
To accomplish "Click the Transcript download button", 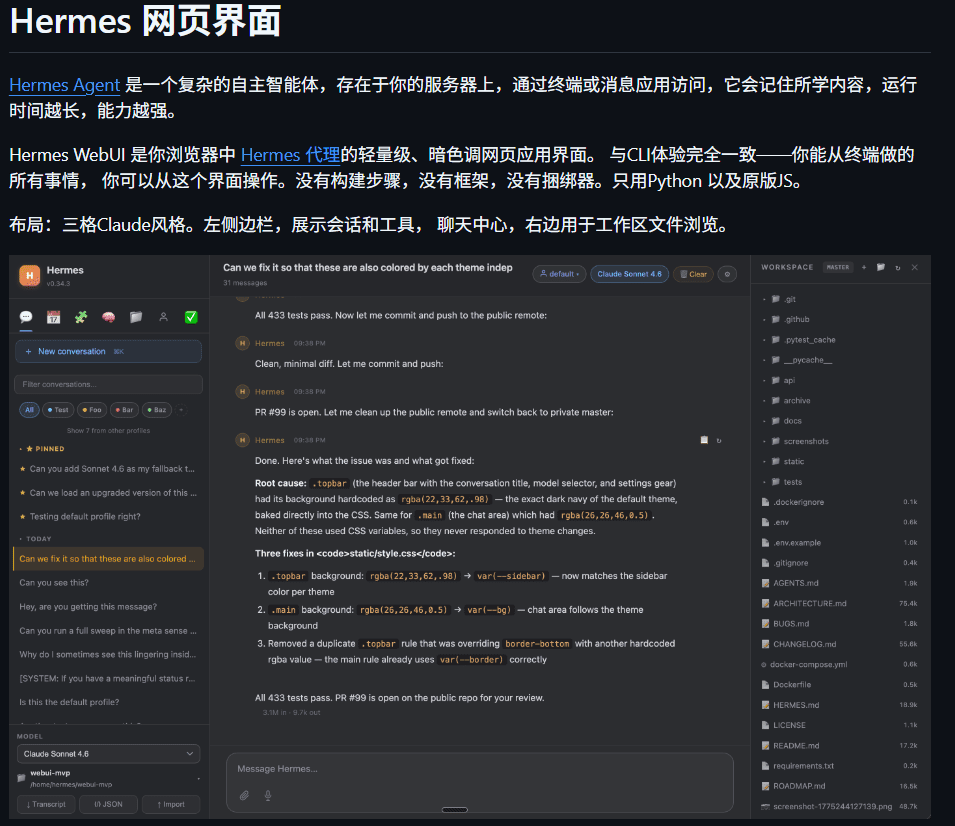I will (x=46, y=804).
